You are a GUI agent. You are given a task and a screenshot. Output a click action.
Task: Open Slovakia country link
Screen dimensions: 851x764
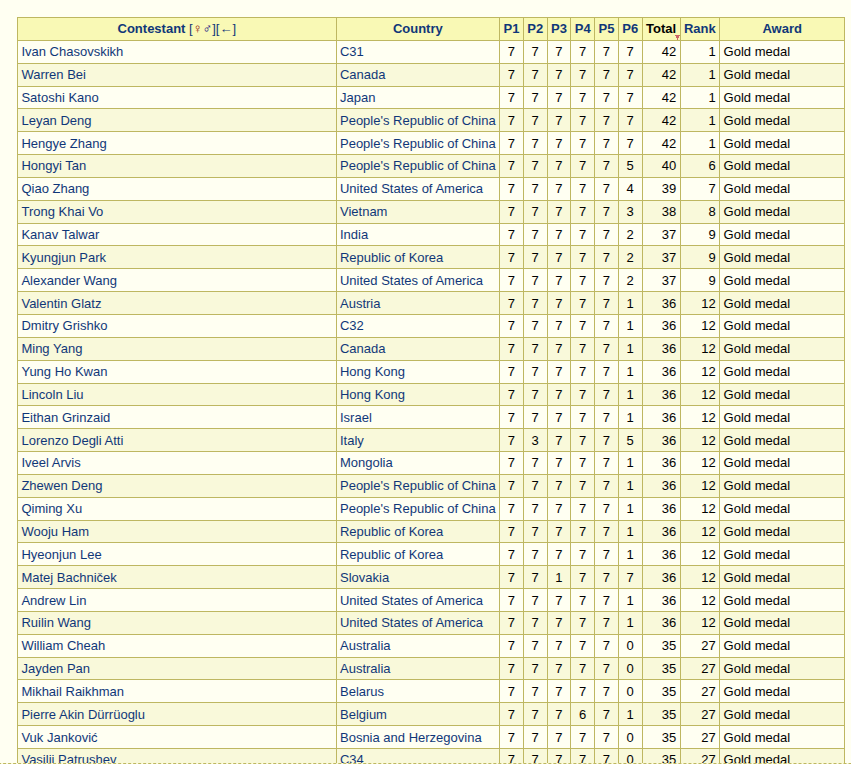click(x=364, y=578)
